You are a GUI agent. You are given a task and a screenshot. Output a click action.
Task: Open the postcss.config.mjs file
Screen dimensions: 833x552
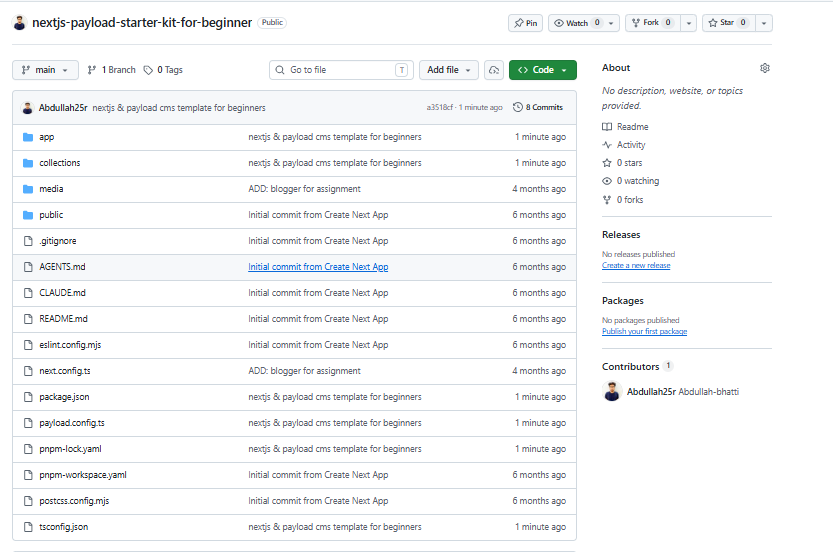(74, 502)
